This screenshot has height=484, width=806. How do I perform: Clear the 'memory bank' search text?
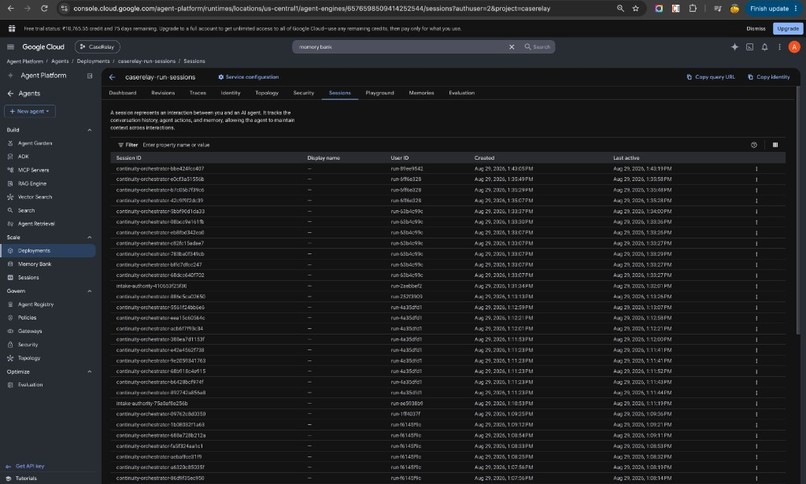pos(511,47)
